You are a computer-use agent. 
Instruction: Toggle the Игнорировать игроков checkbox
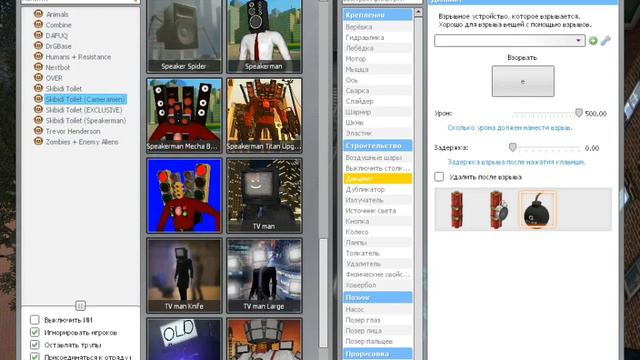pos(35,332)
